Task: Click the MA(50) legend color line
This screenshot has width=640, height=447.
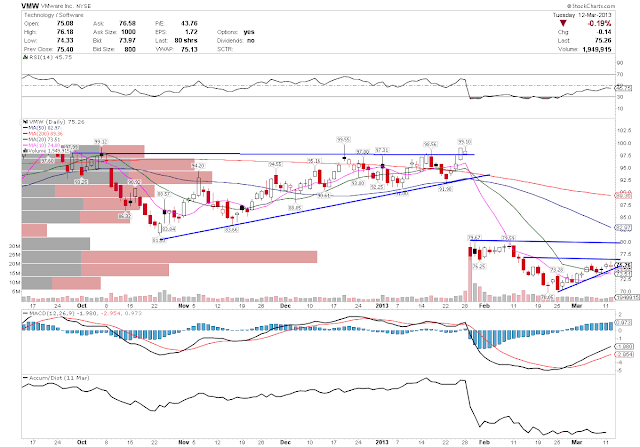Action: 25,128
